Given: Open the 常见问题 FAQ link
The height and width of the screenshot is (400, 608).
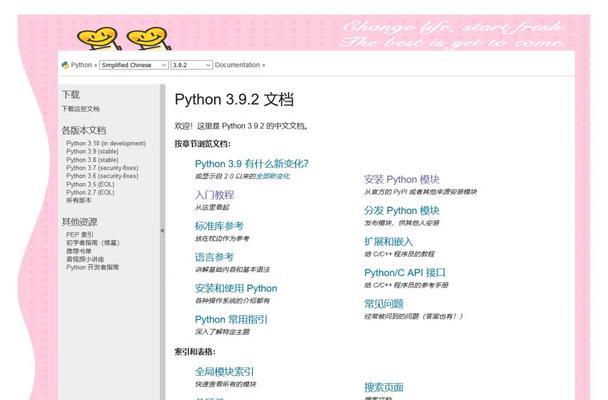Looking at the screenshot, I should (x=383, y=303).
